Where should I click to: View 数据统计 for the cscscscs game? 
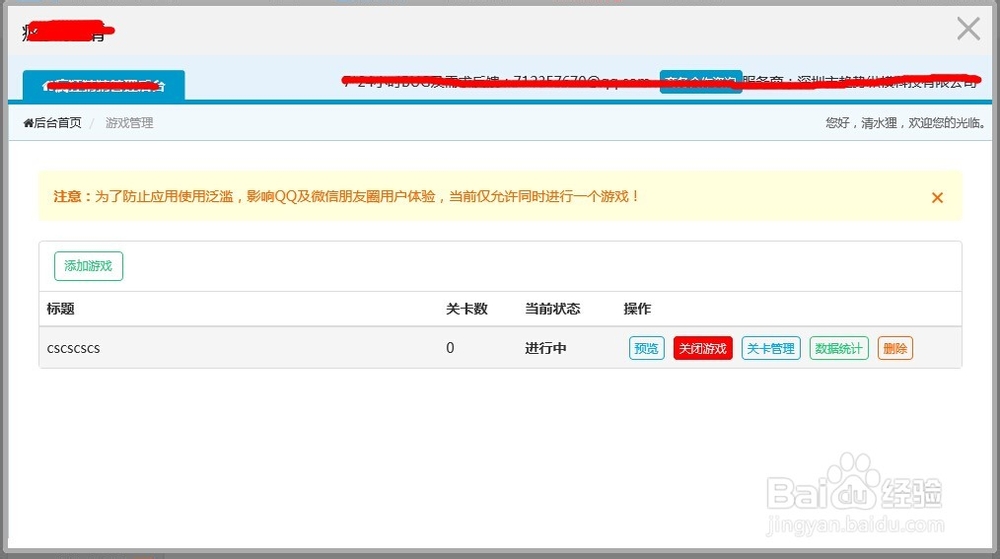(839, 348)
